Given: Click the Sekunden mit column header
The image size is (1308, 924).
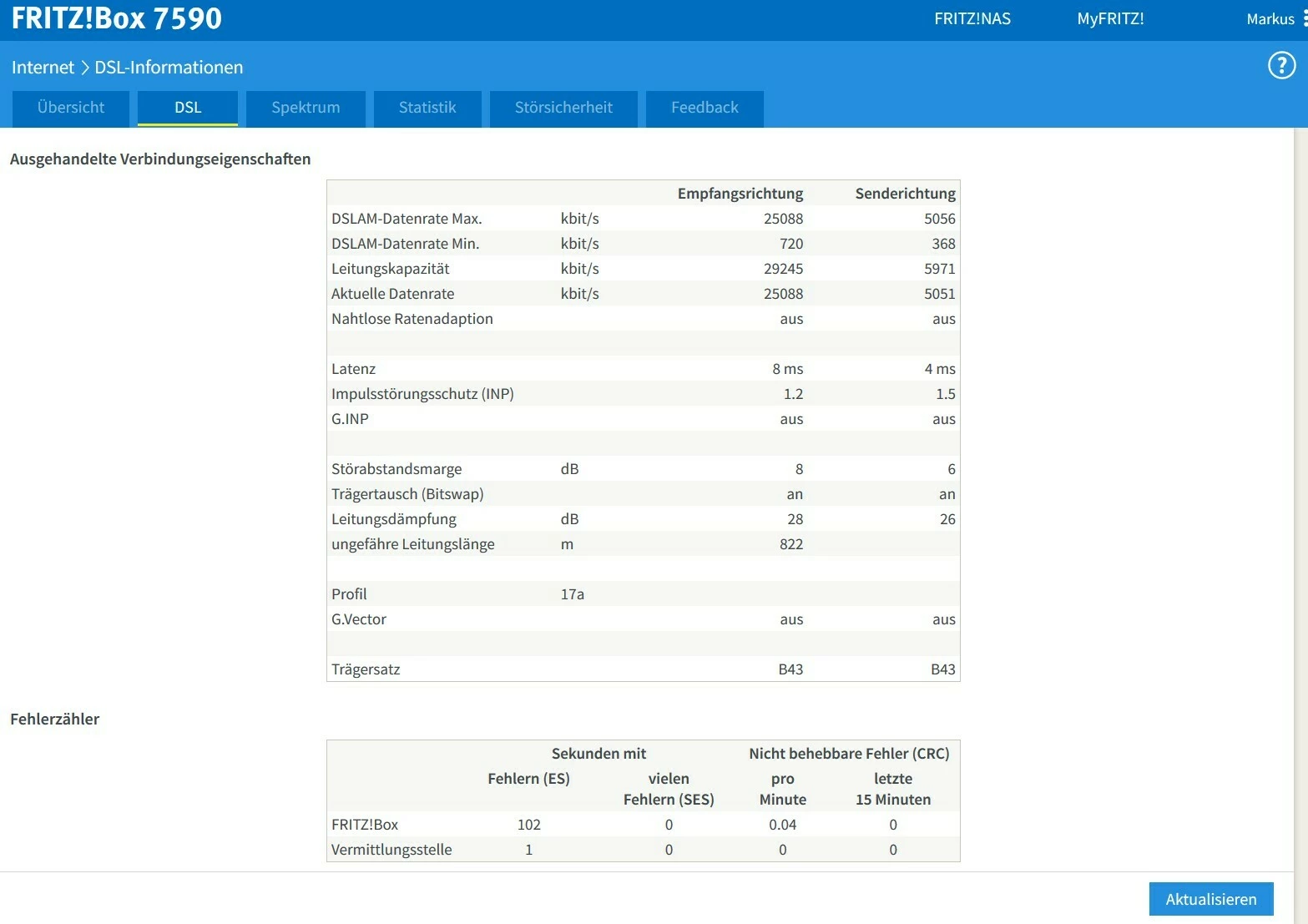Looking at the screenshot, I should [598, 754].
